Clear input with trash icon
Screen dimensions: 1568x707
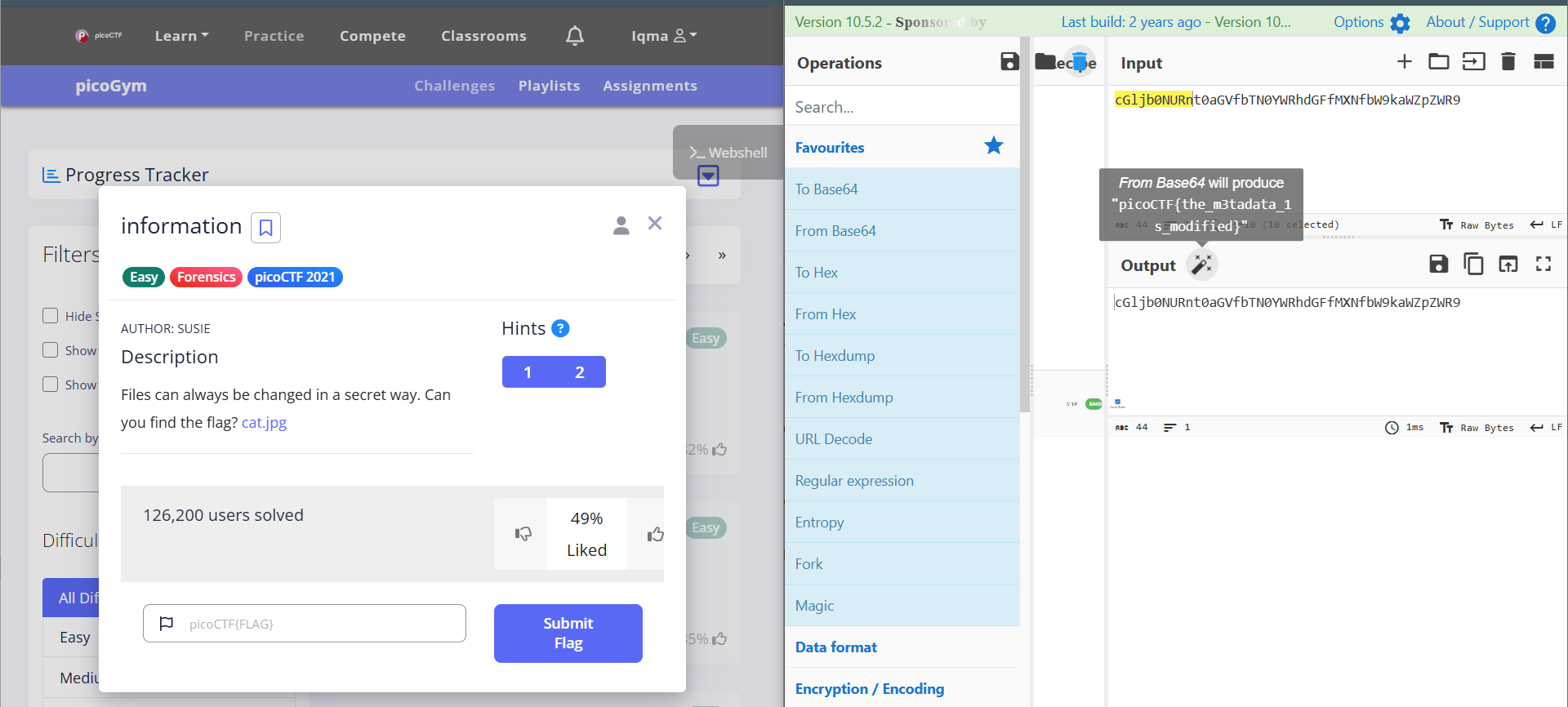[x=1508, y=61]
